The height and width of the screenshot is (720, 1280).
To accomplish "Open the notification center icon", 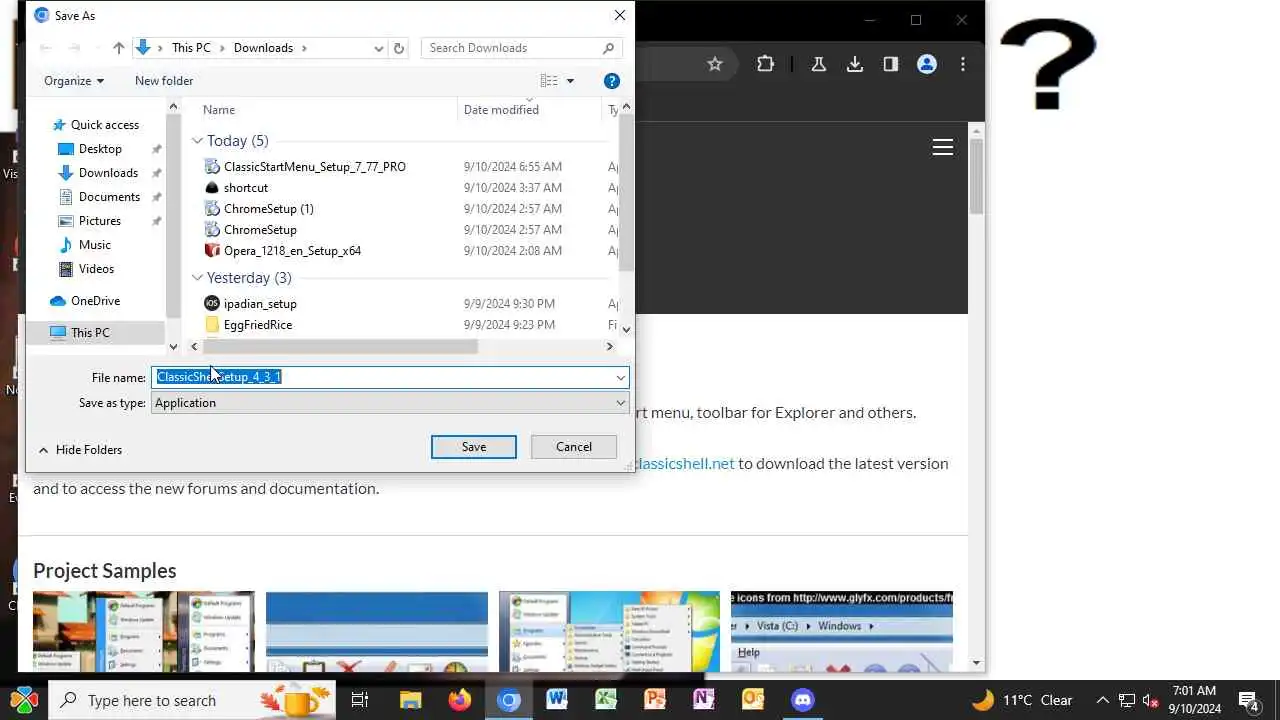I will click(1248, 700).
